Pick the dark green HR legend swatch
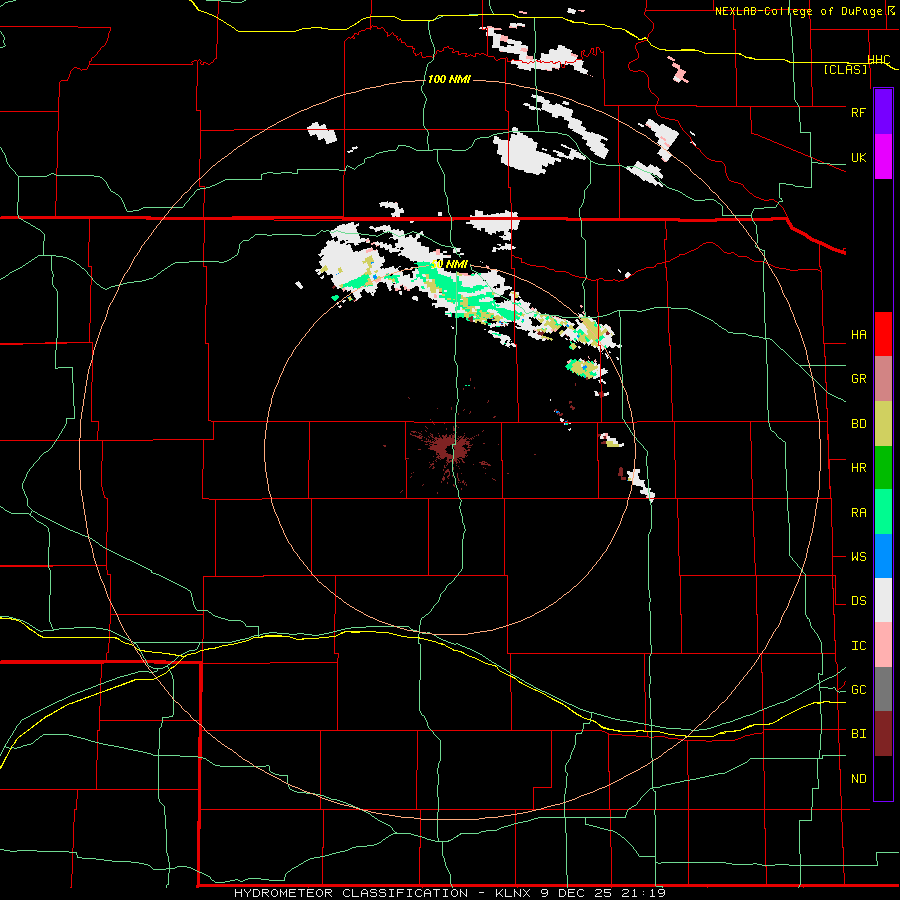The height and width of the screenshot is (900, 900). click(x=883, y=468)
